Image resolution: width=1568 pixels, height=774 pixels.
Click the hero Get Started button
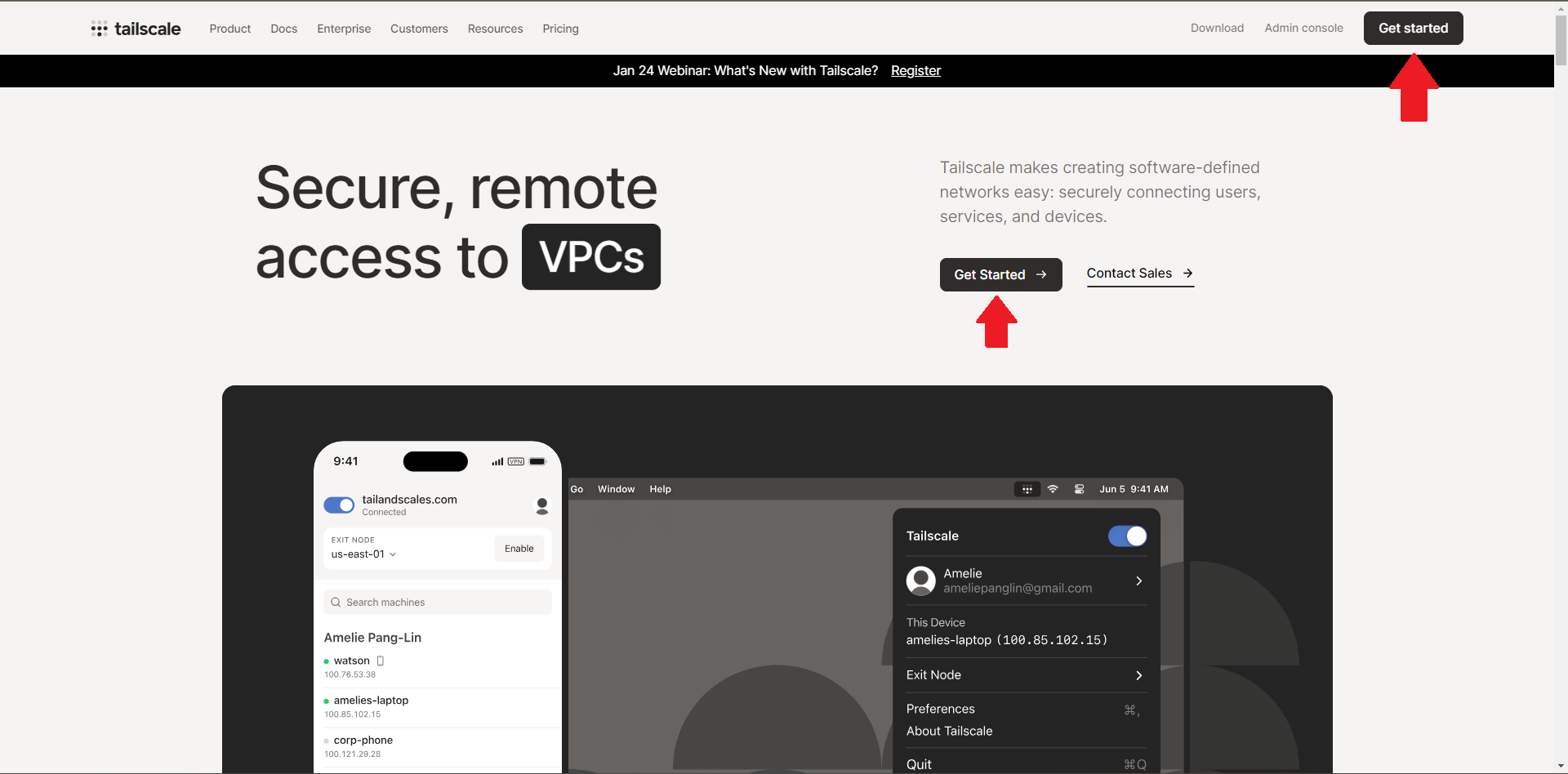(x=1000, y=274)
